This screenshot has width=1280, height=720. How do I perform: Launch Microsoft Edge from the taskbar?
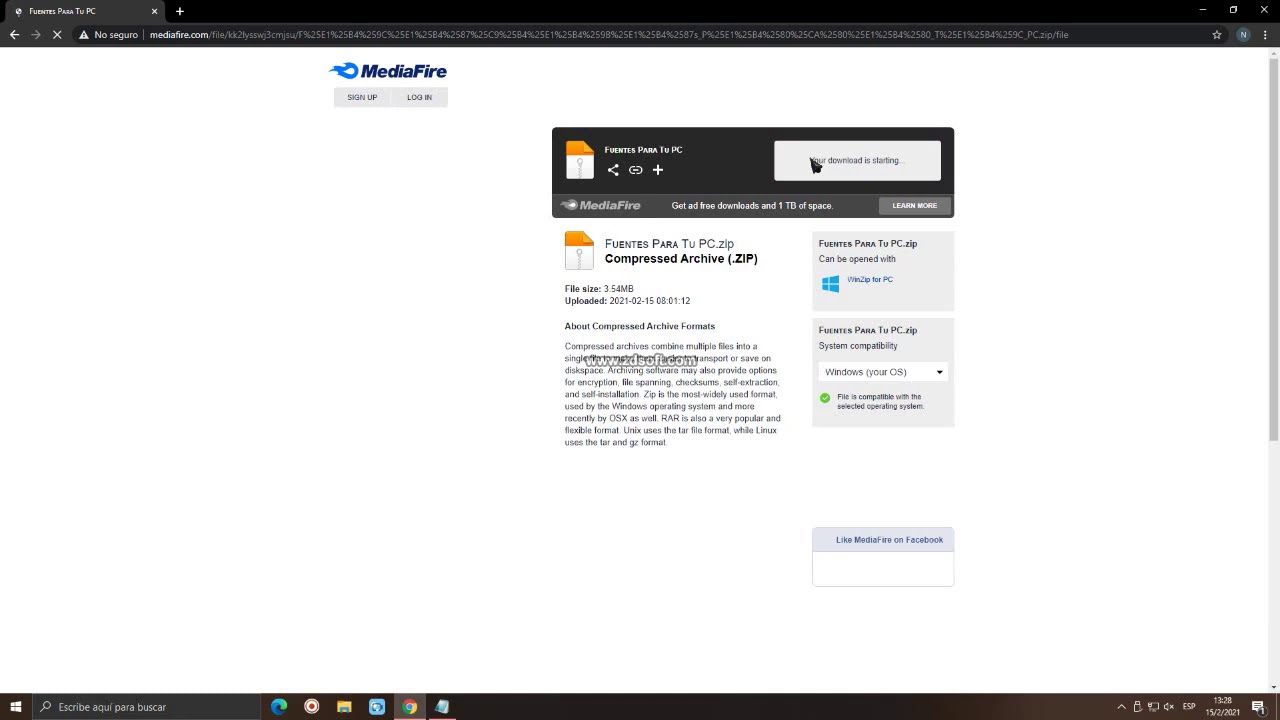pos(279,707)
